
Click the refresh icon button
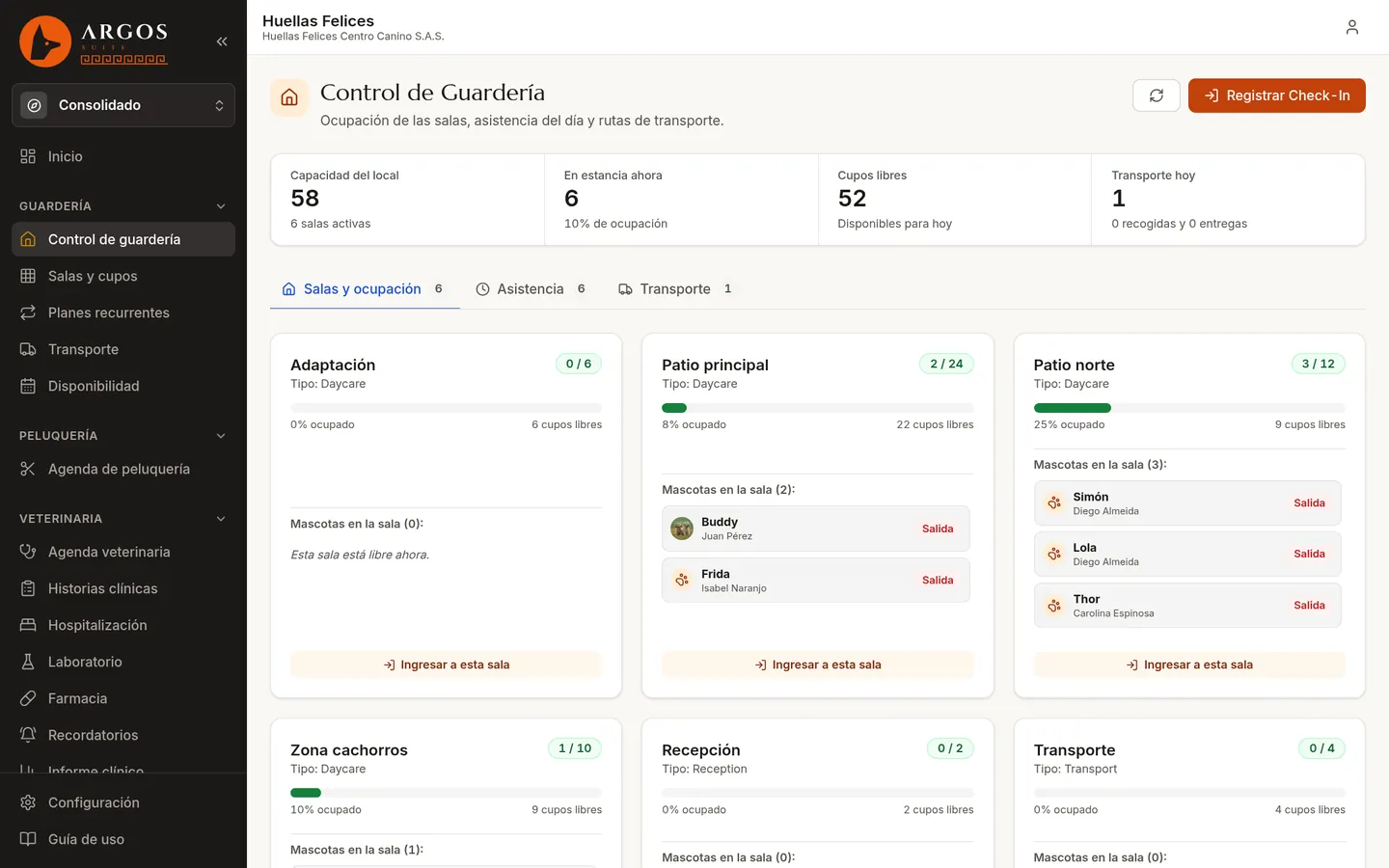tap(1157, 95)
